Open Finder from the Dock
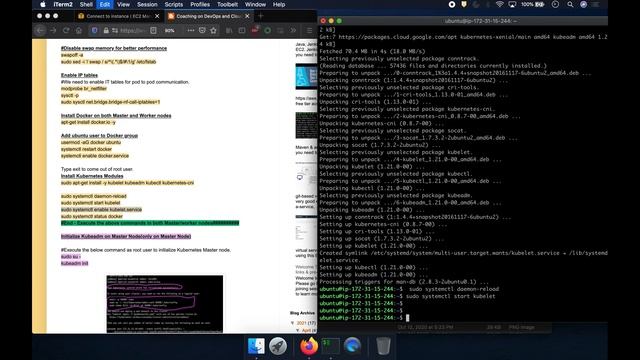 [x=256, y=346]
